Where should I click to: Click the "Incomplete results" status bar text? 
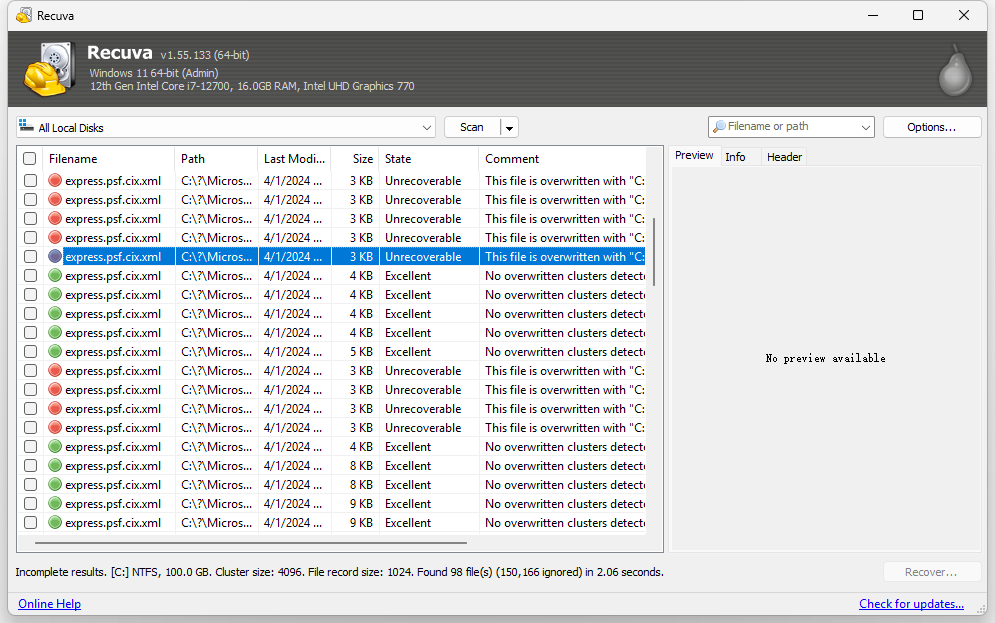(339, 572)
